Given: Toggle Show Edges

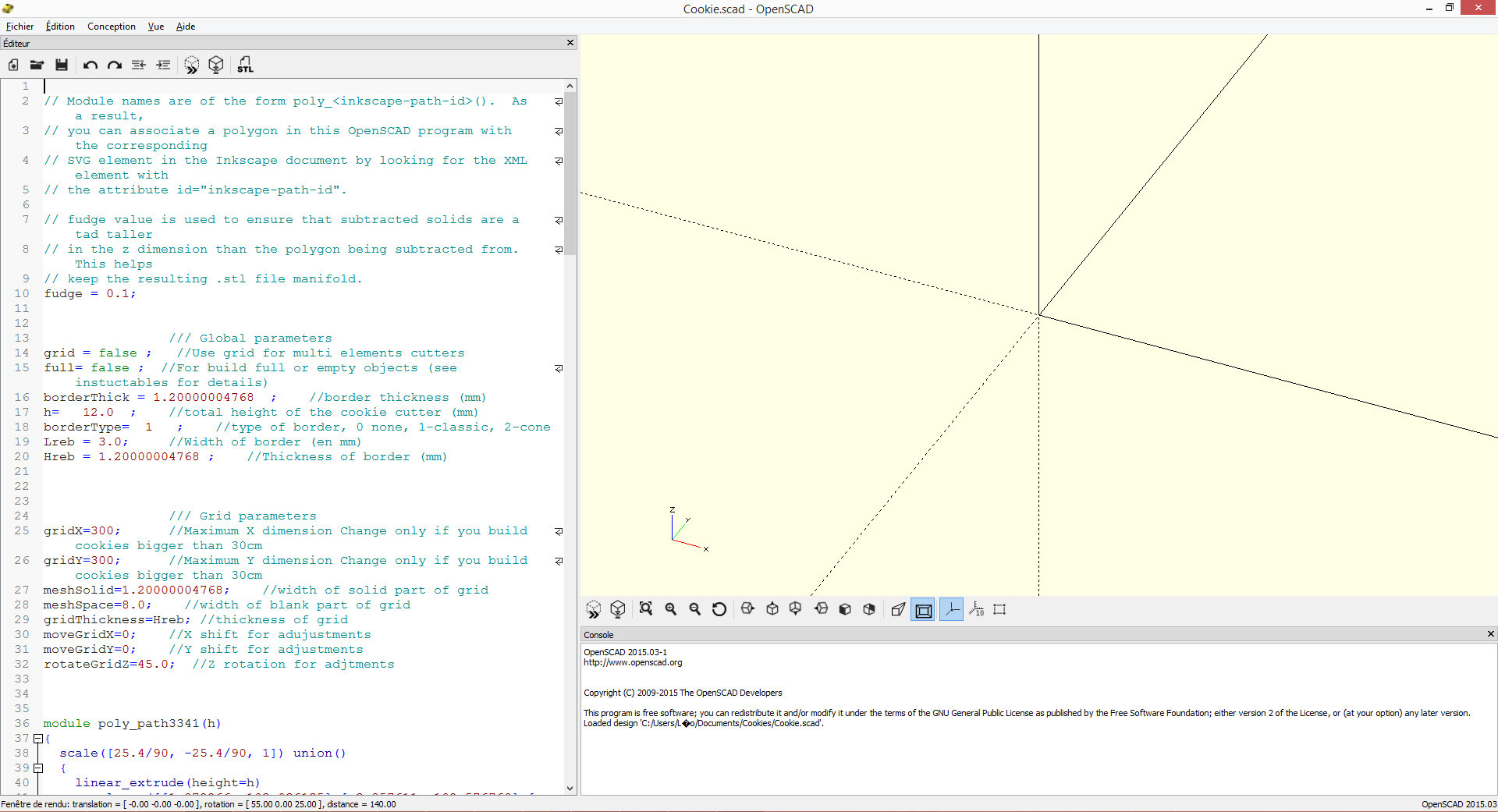Looking at the screenshot, I should click(999, 609).
